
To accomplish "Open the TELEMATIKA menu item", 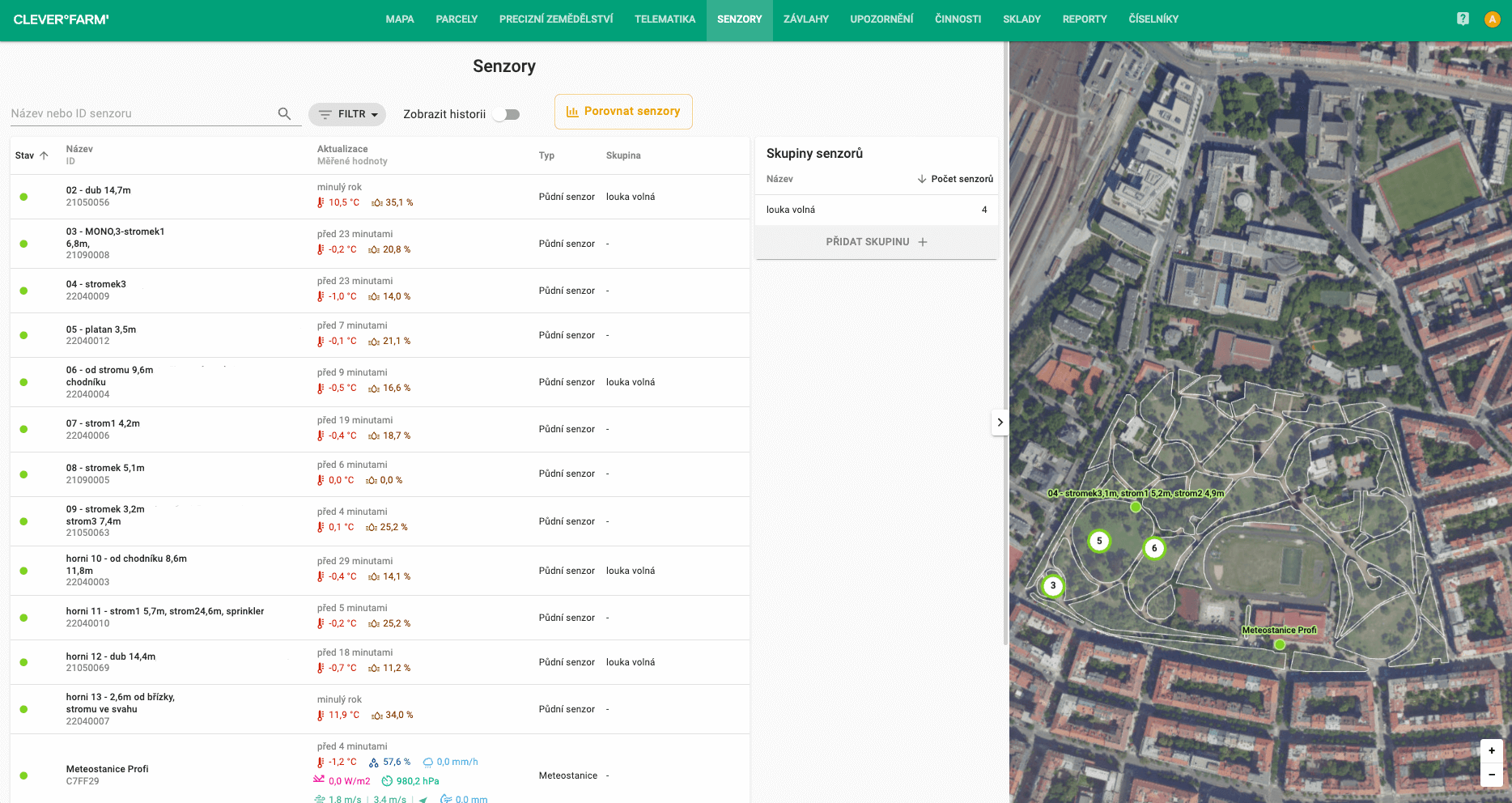I will click(x=665, y=19).
